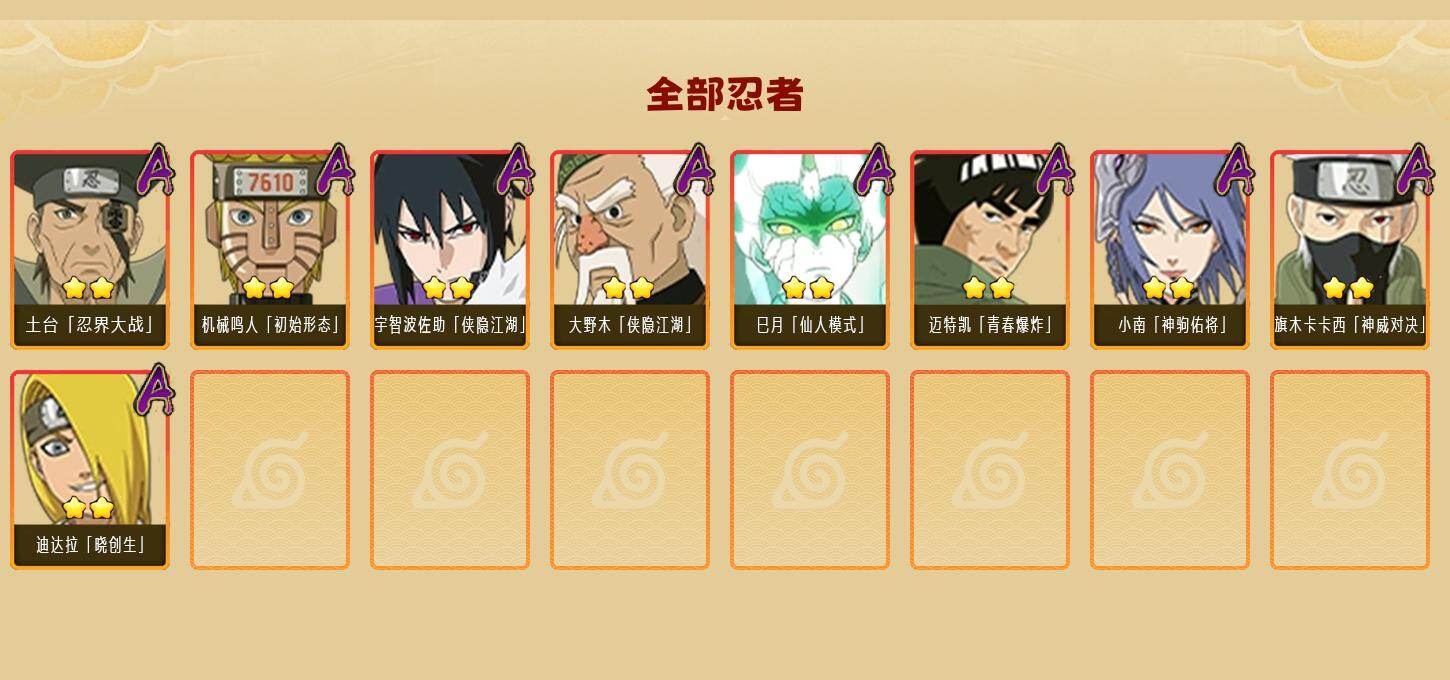Click the star rating on 机械鸣人 card
This screenshot has height=680, width=1450.
pyautogui.click(x=268, y=288)
